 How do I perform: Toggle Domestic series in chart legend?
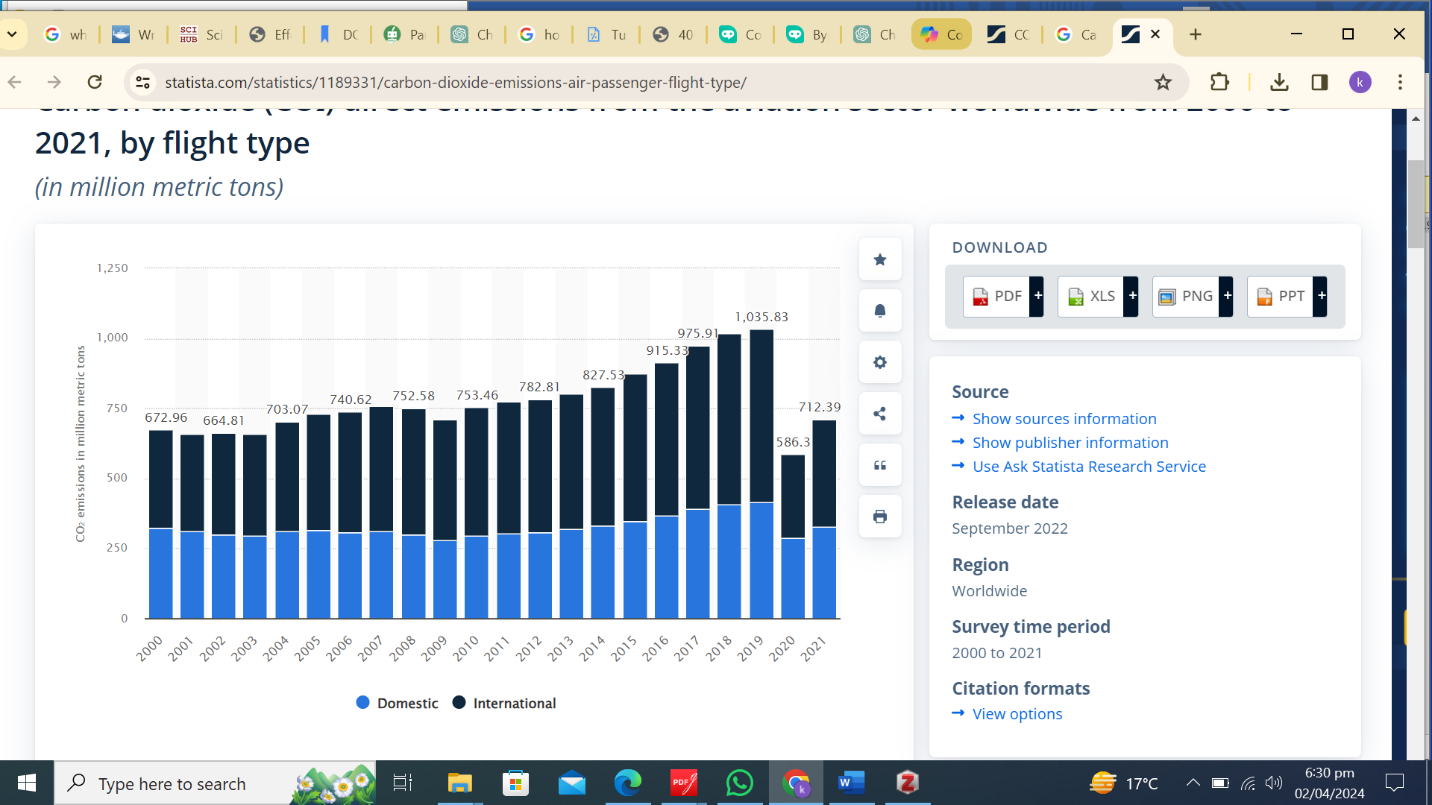397,703
